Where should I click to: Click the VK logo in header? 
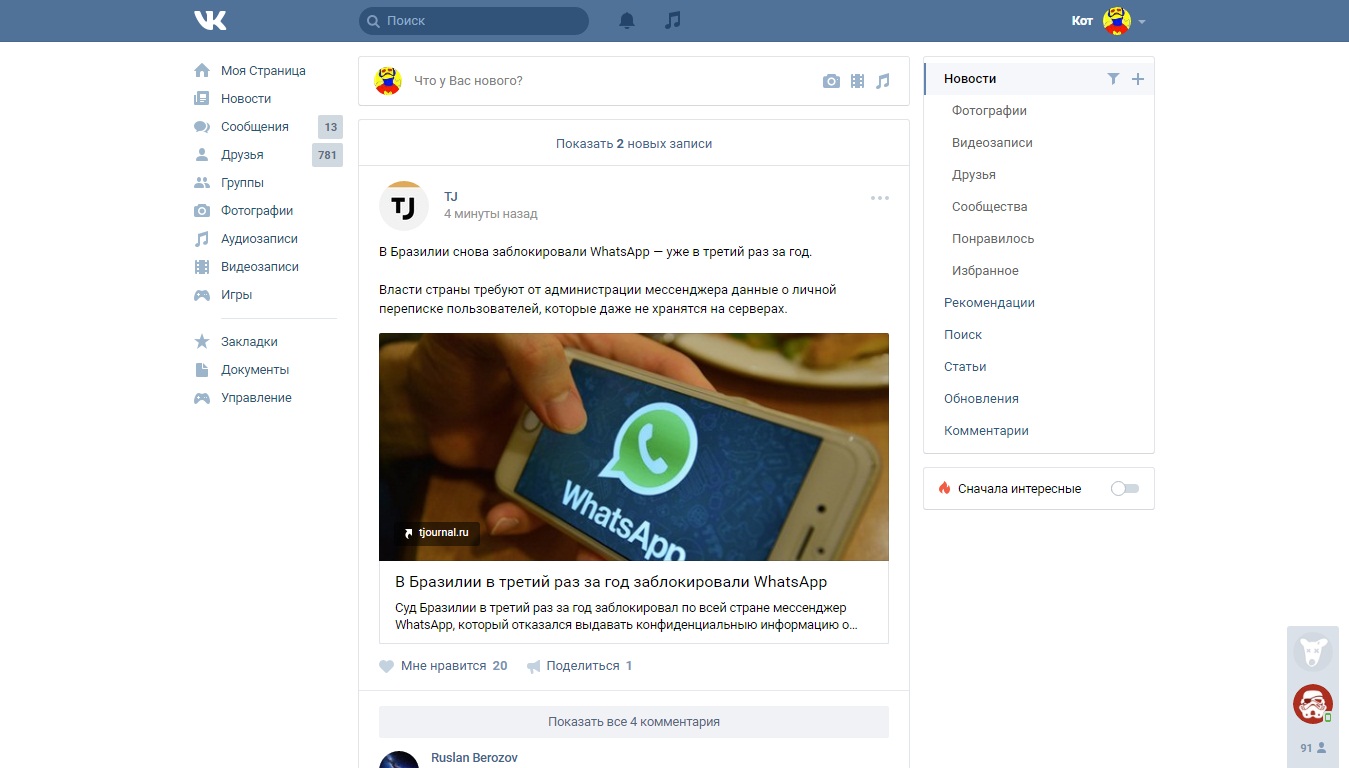click(x=210, y=20)
